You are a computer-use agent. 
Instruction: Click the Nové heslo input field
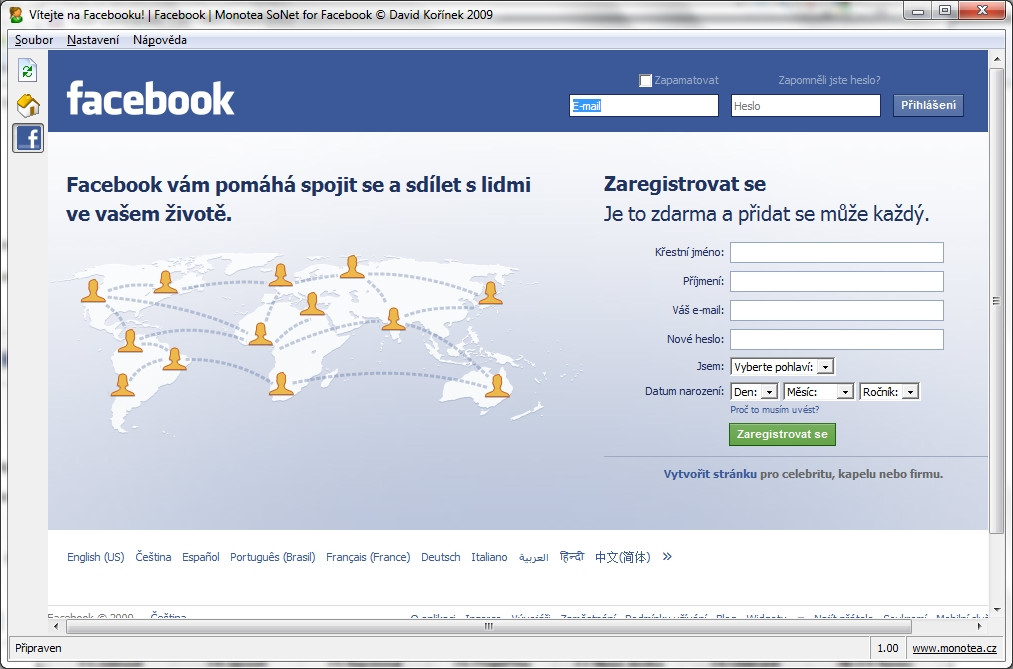(837, 340)
